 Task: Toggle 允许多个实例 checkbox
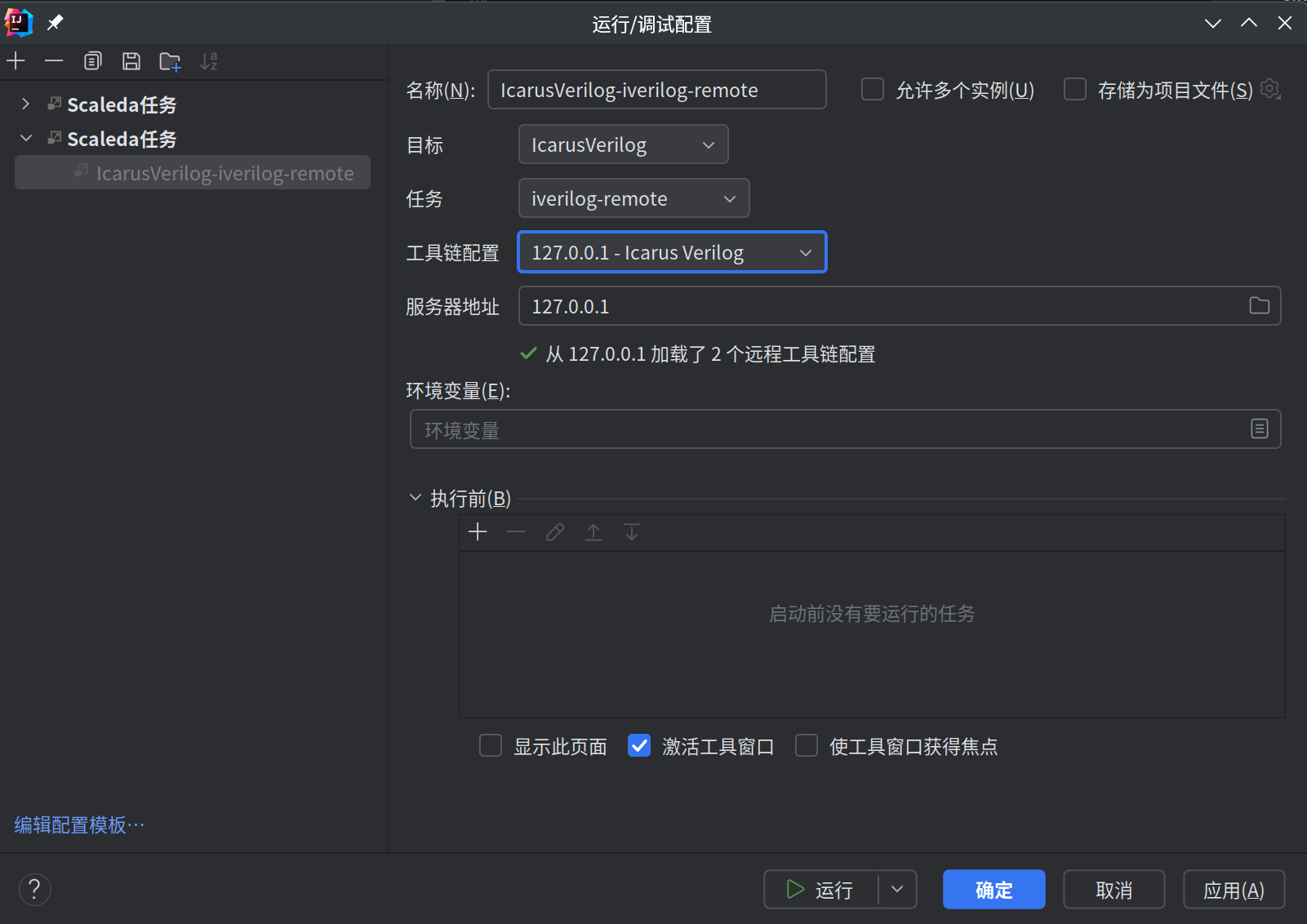pyautogui.click(x=873, y=89)
